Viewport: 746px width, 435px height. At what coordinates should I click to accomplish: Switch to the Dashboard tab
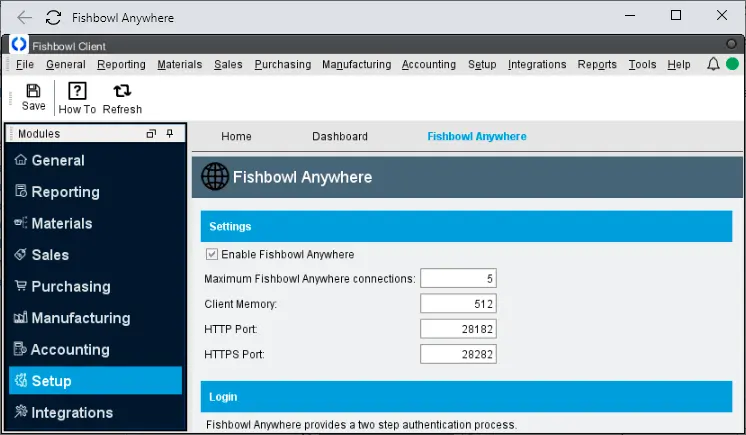point(340,136)
